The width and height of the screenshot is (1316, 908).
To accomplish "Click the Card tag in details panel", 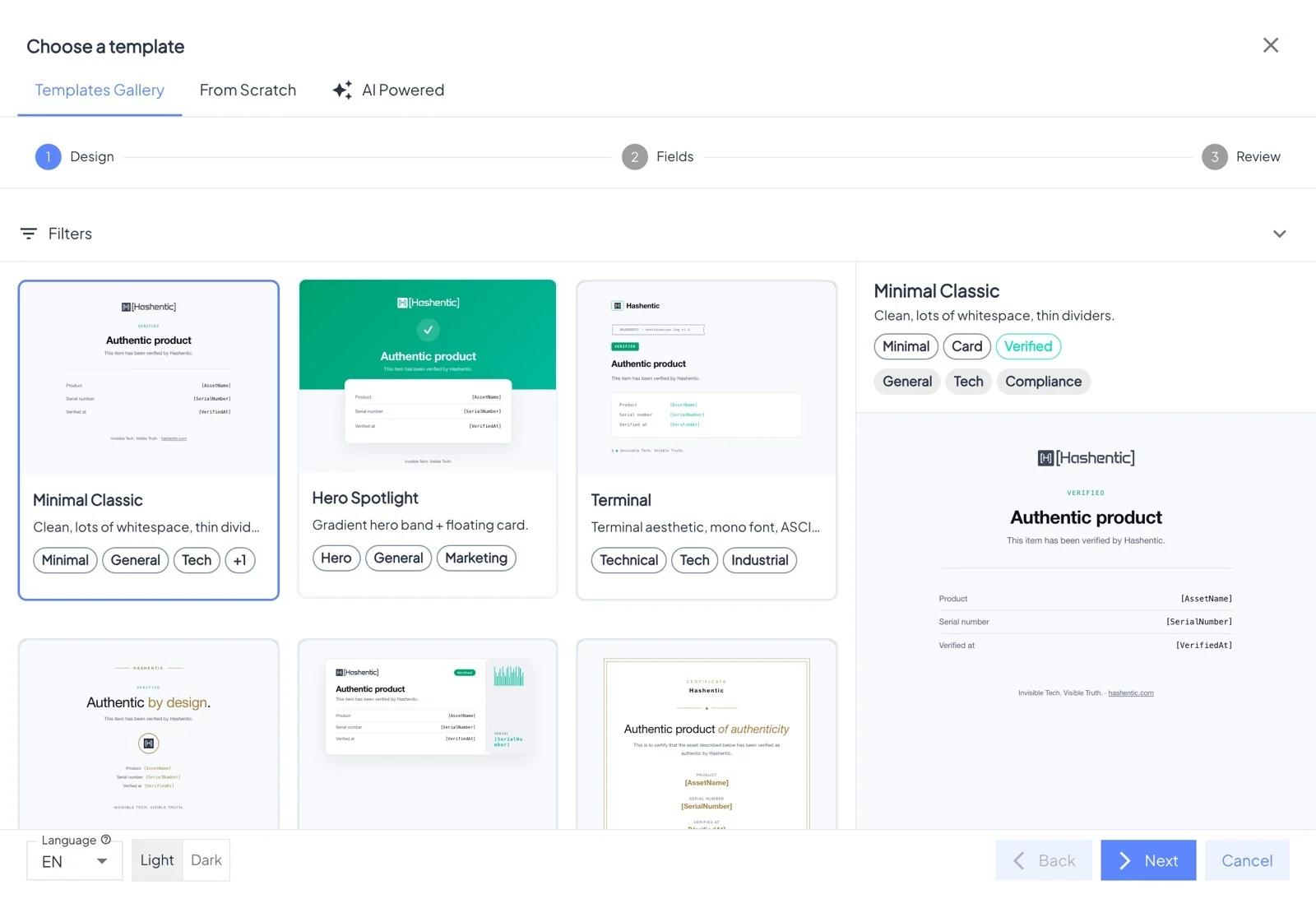I will pos(967,346).
